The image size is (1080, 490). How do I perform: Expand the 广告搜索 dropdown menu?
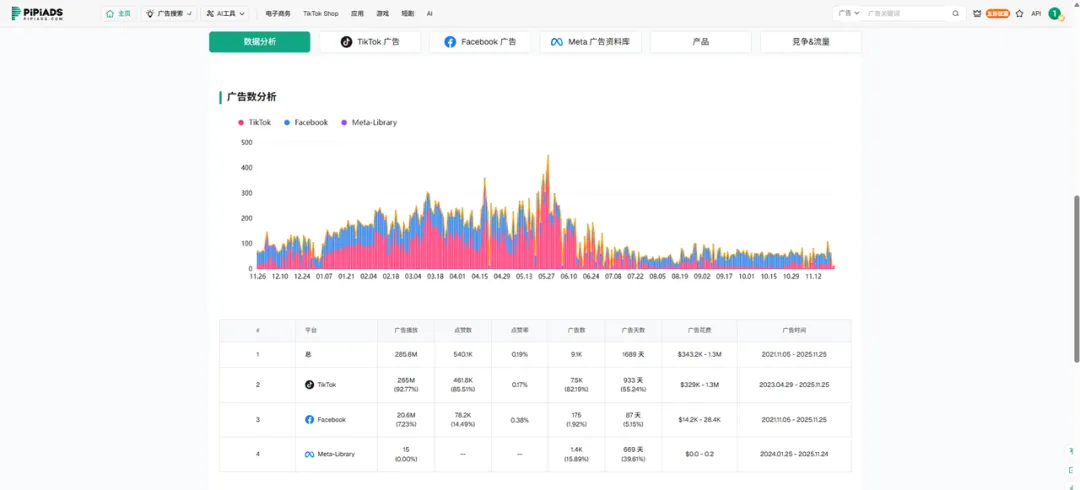coord(169,14)
